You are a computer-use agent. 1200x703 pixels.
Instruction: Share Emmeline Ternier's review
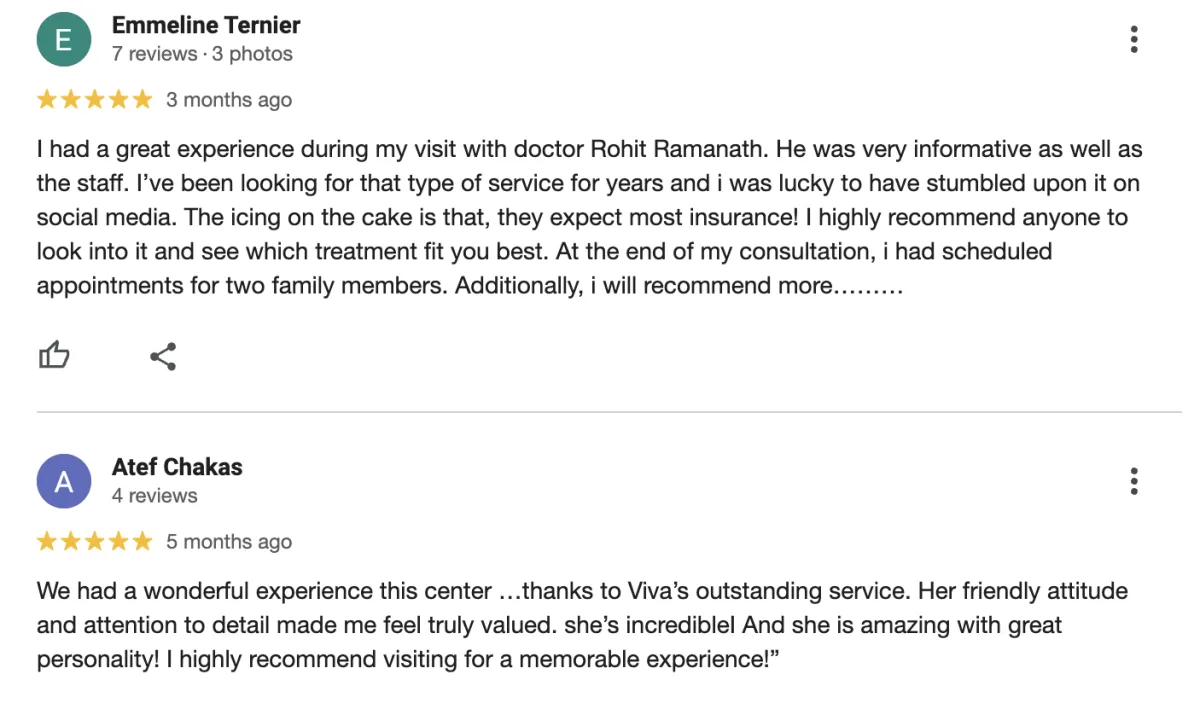(x=163, y=356)
